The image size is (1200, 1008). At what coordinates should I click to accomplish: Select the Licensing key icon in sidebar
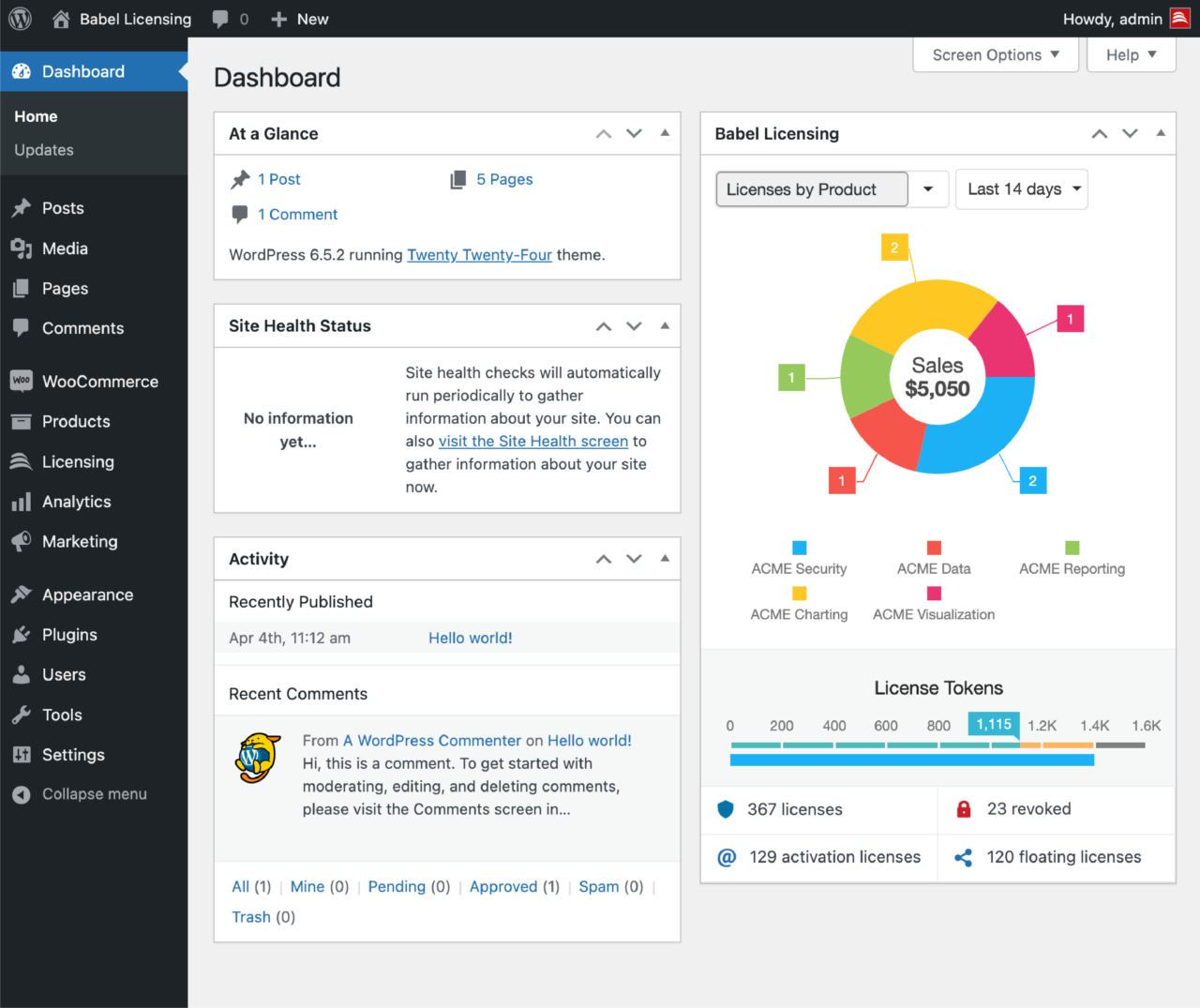(x=20, y=461)
